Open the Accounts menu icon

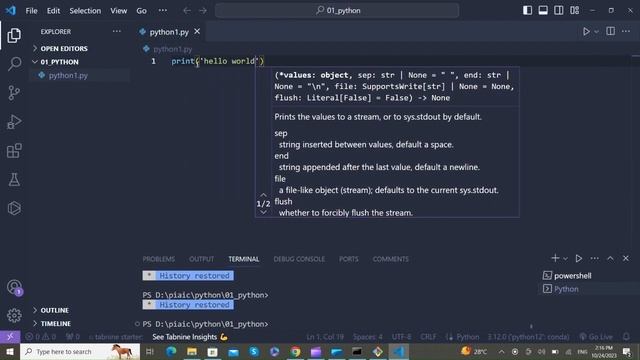[x=14, y=287]
